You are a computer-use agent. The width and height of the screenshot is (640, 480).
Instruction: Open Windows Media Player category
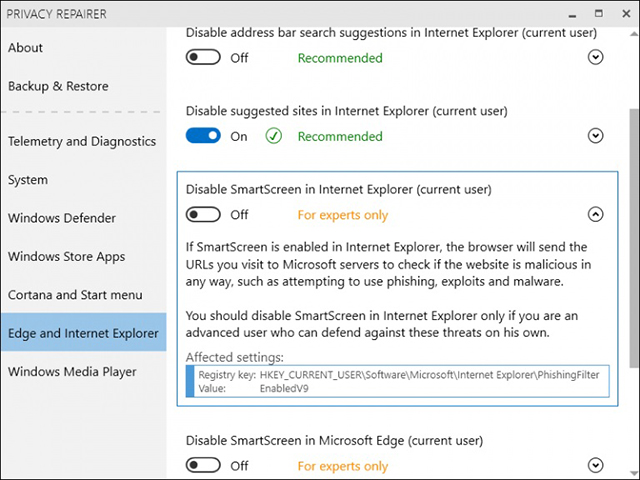pyautogui.click(x=72, y=371)
